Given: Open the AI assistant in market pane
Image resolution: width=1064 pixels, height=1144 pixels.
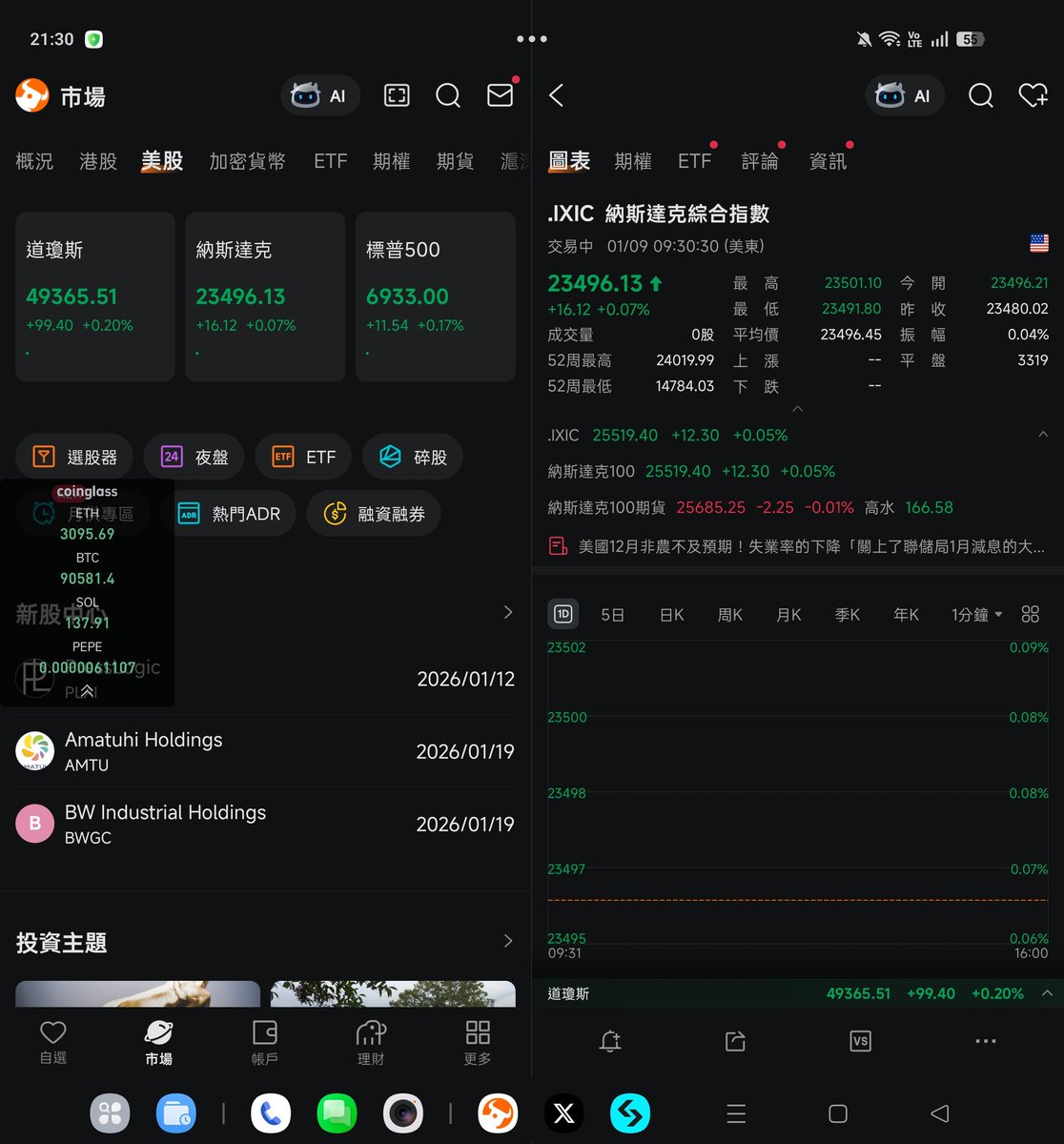Looking at the screenshot, I should [x=319, y=95].
